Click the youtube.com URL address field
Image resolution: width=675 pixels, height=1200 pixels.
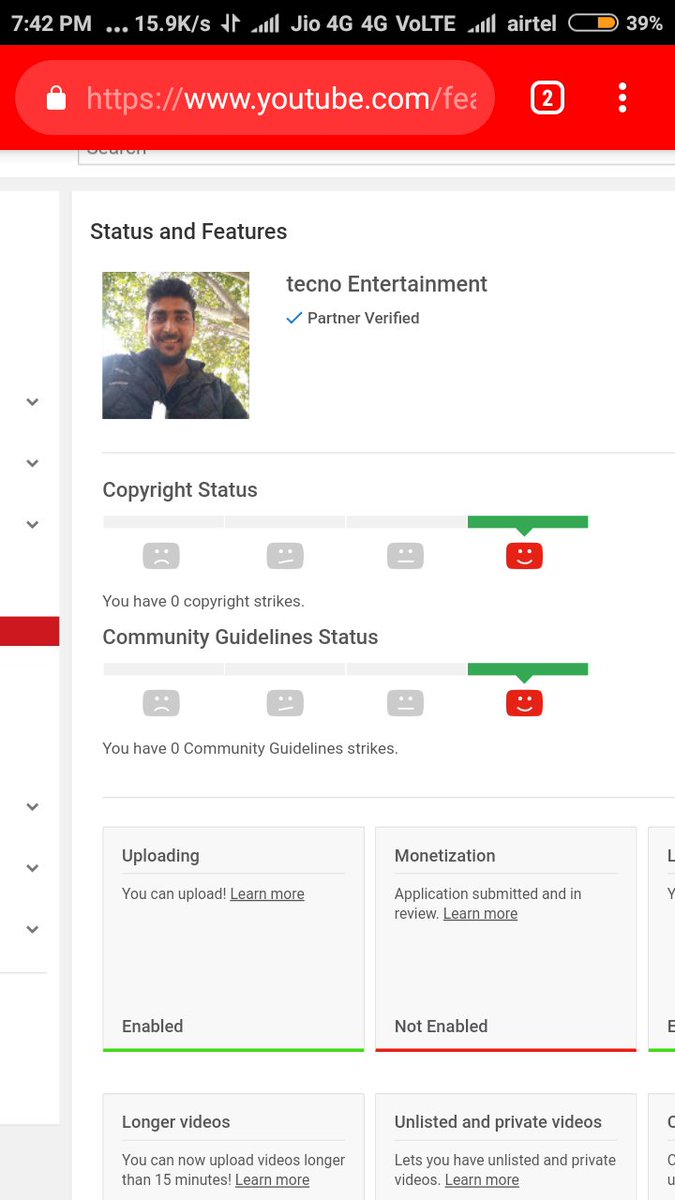pyautogui.click(x=255, y=98)
